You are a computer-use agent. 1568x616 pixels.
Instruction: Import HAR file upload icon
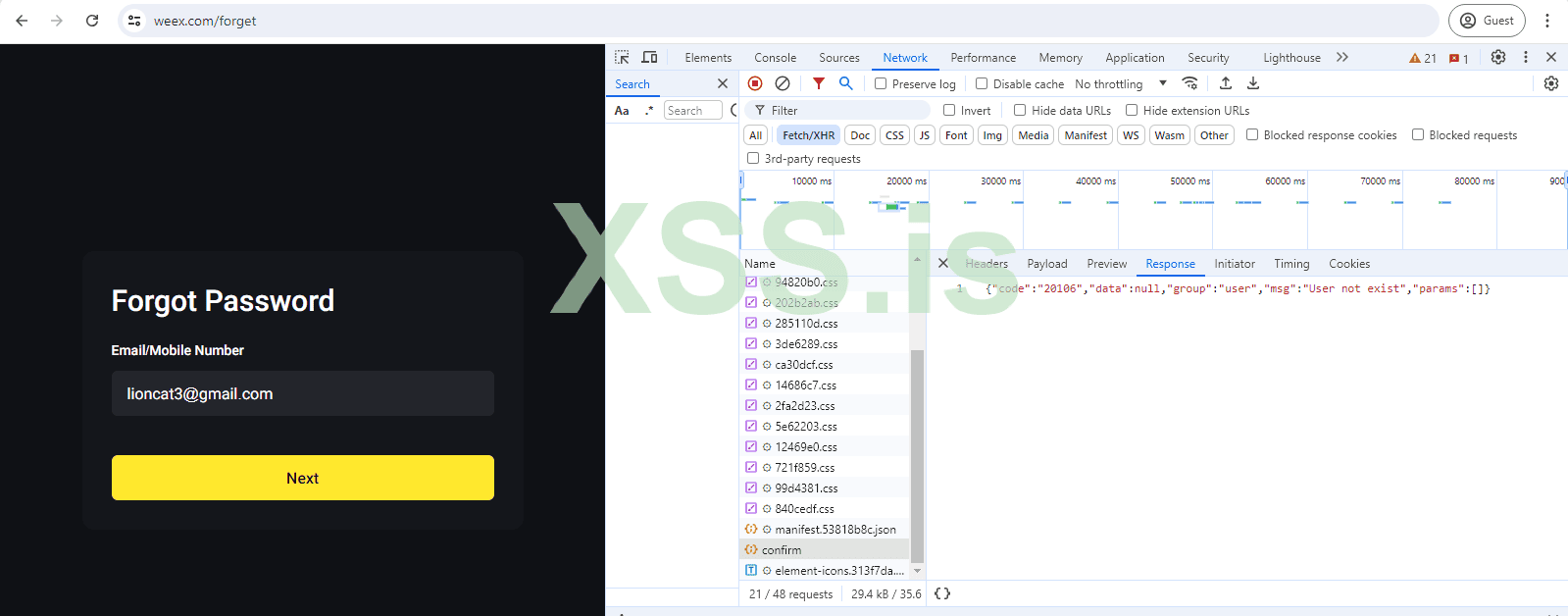pyautogui.click(x=1226, y=83)
